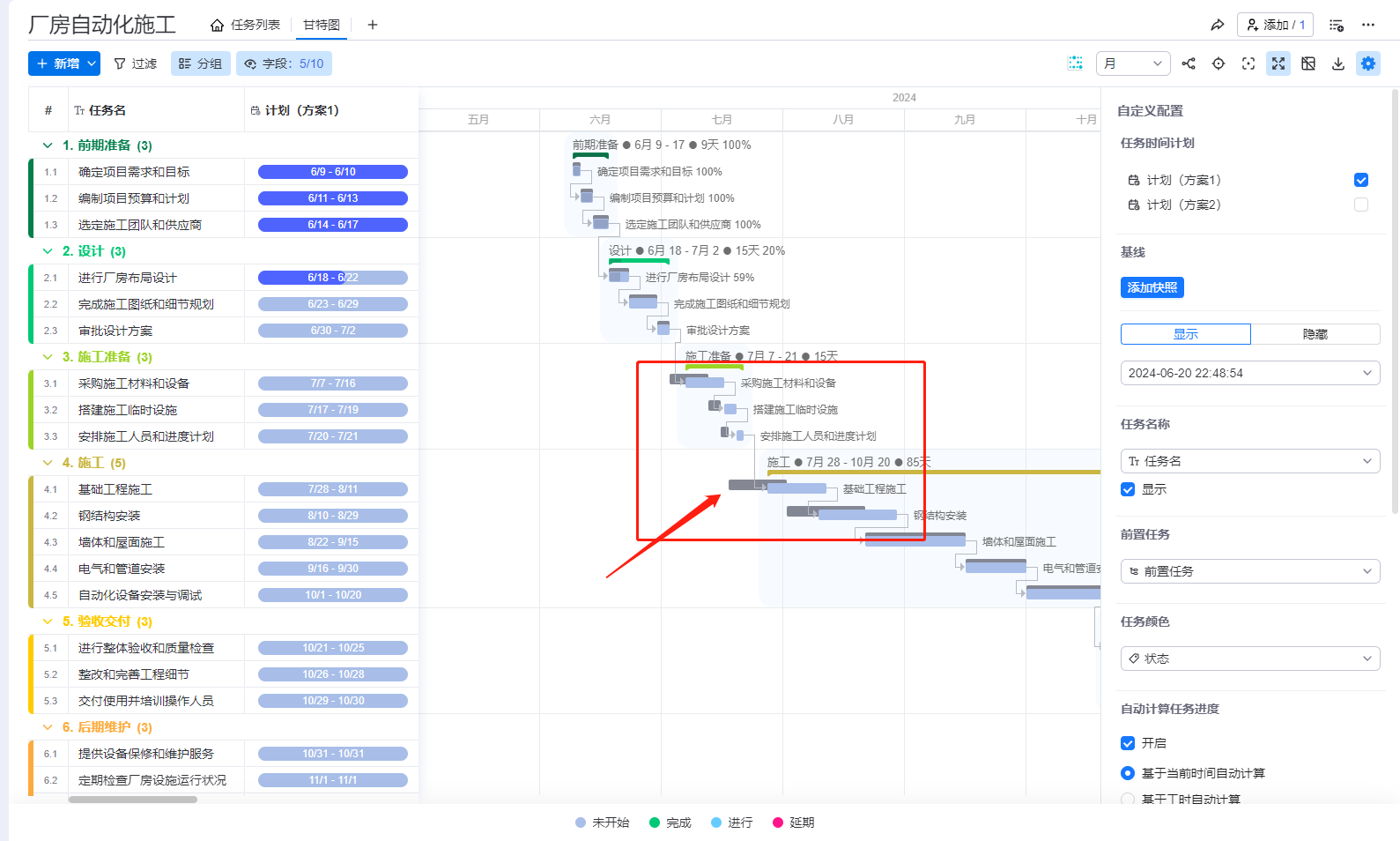Click the horizontal scrollbar under task table
This screenshot has height=841, width=1400.
133,800
